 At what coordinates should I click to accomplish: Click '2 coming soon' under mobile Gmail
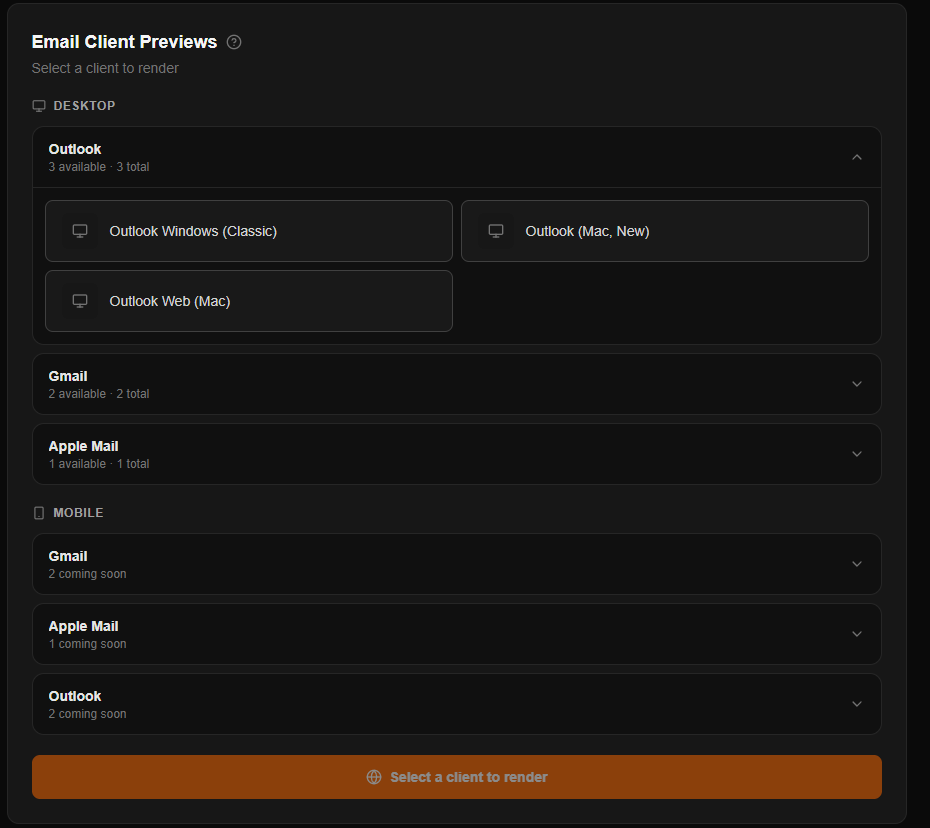click(x=87, y=574)
